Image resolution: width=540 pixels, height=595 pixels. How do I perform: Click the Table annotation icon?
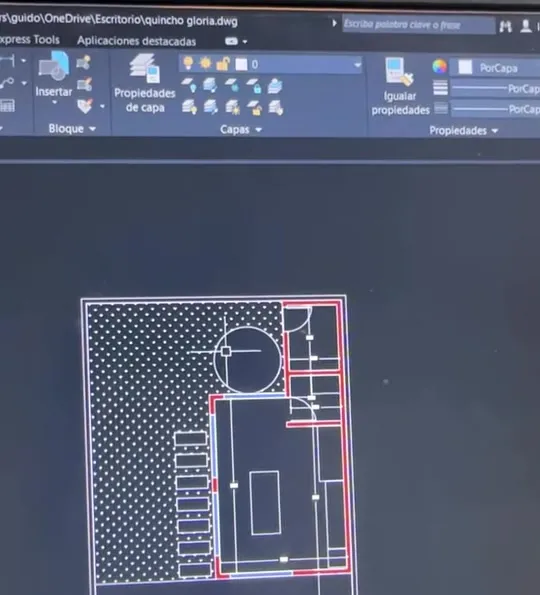coord(8,105)
